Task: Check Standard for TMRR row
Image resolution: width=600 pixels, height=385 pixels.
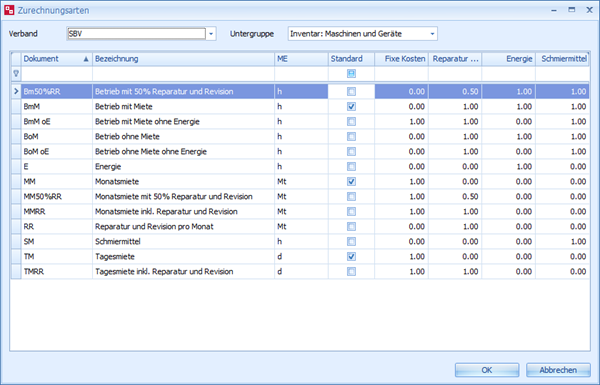Action: (x=351, y=271)
